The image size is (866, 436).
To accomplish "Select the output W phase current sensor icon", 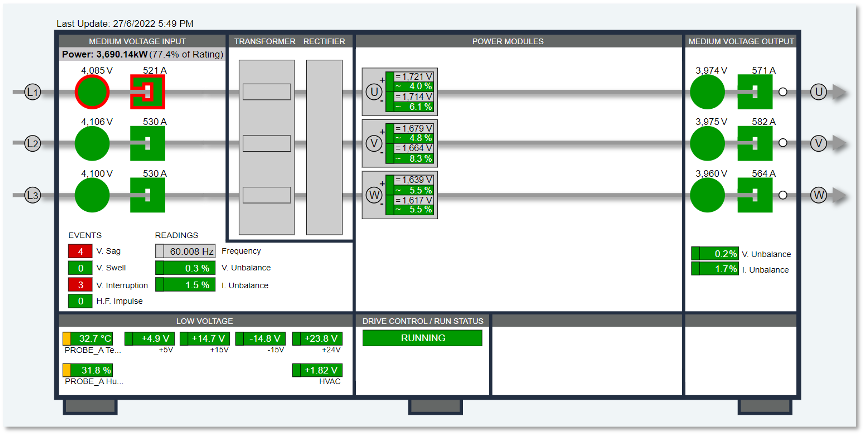I will tap(755, 195).
